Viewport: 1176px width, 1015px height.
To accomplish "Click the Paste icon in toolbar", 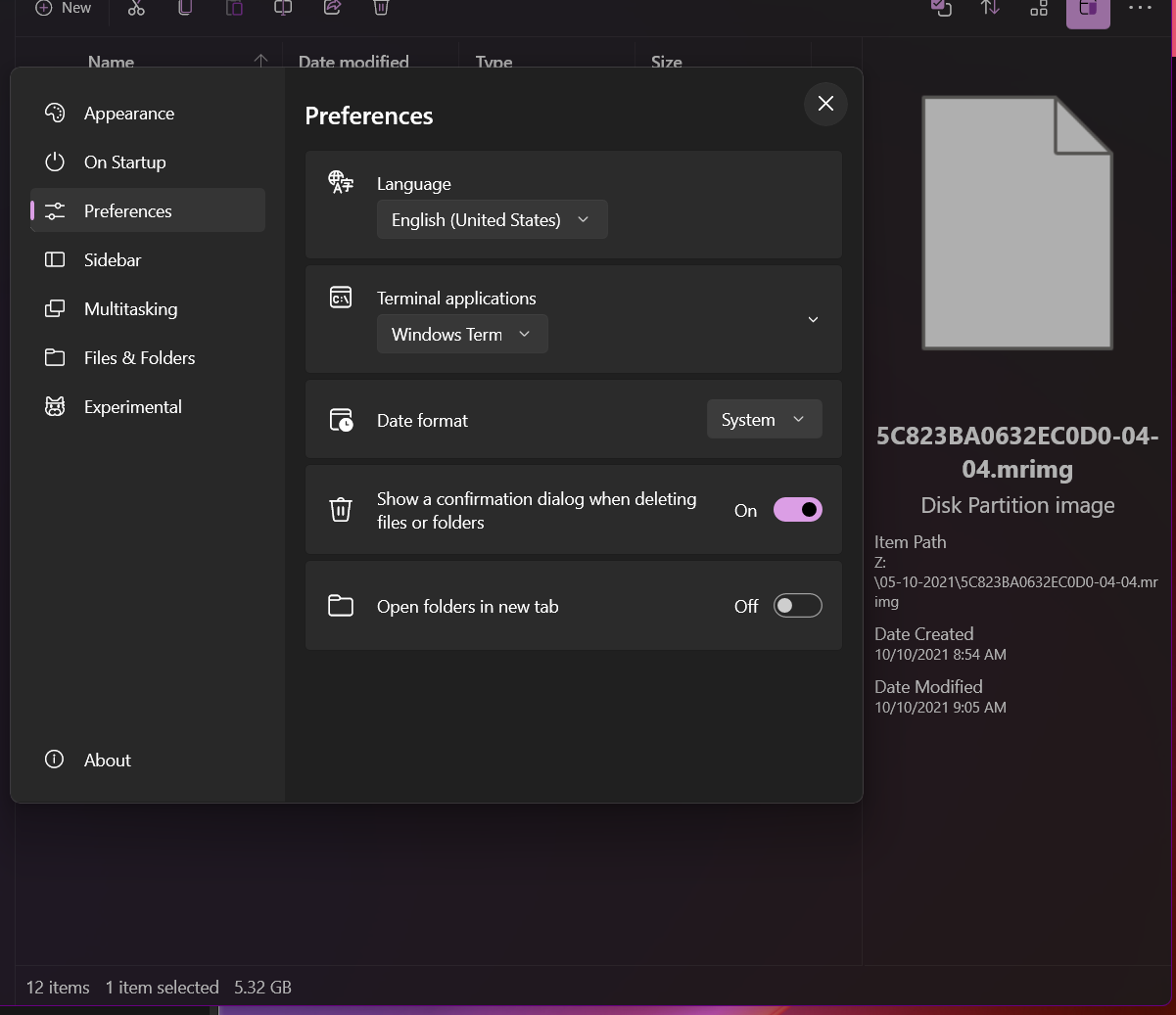I will (x=234, y=8).
